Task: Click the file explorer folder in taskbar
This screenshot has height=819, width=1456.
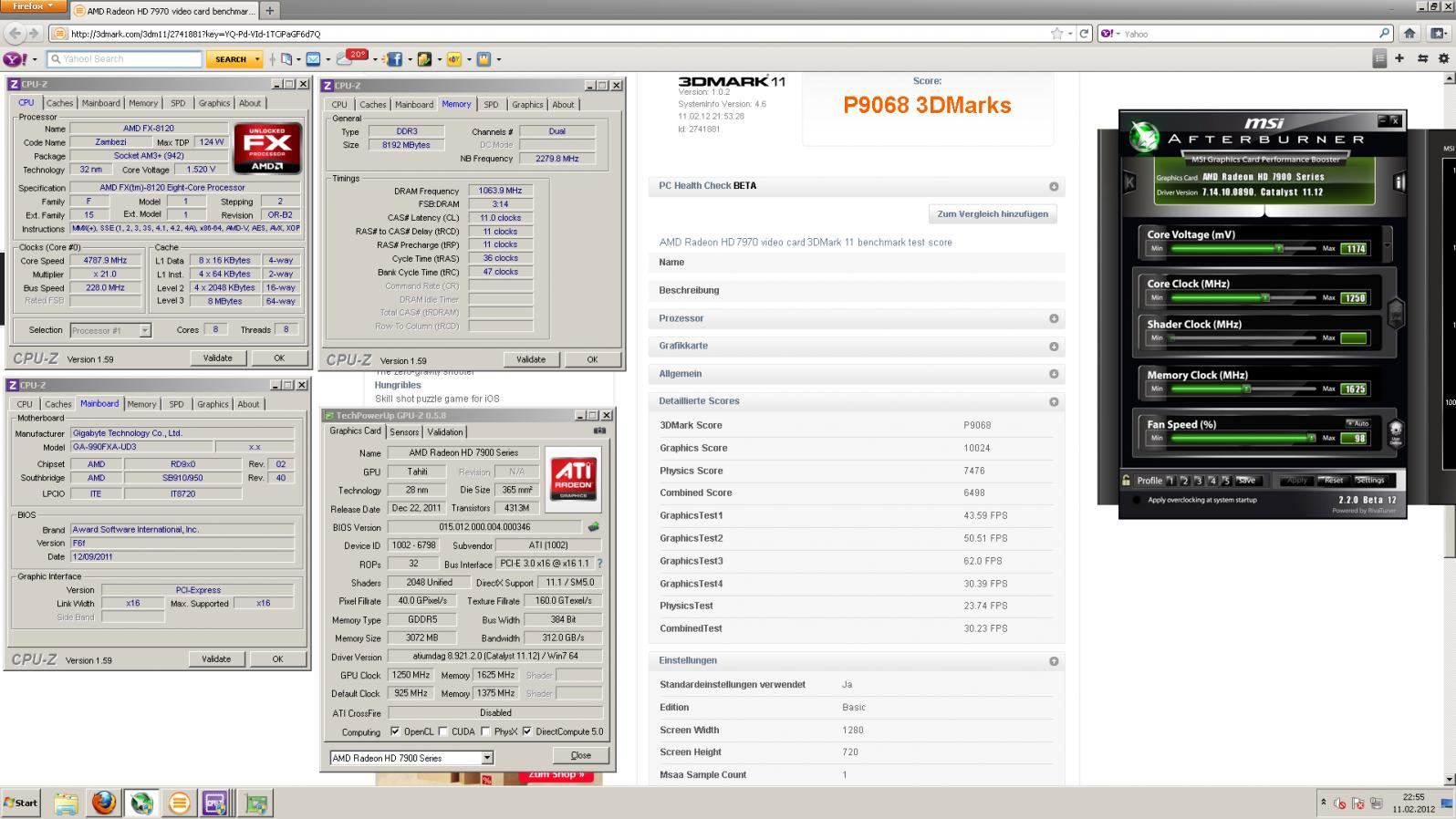Action: (x=66, y=803)
